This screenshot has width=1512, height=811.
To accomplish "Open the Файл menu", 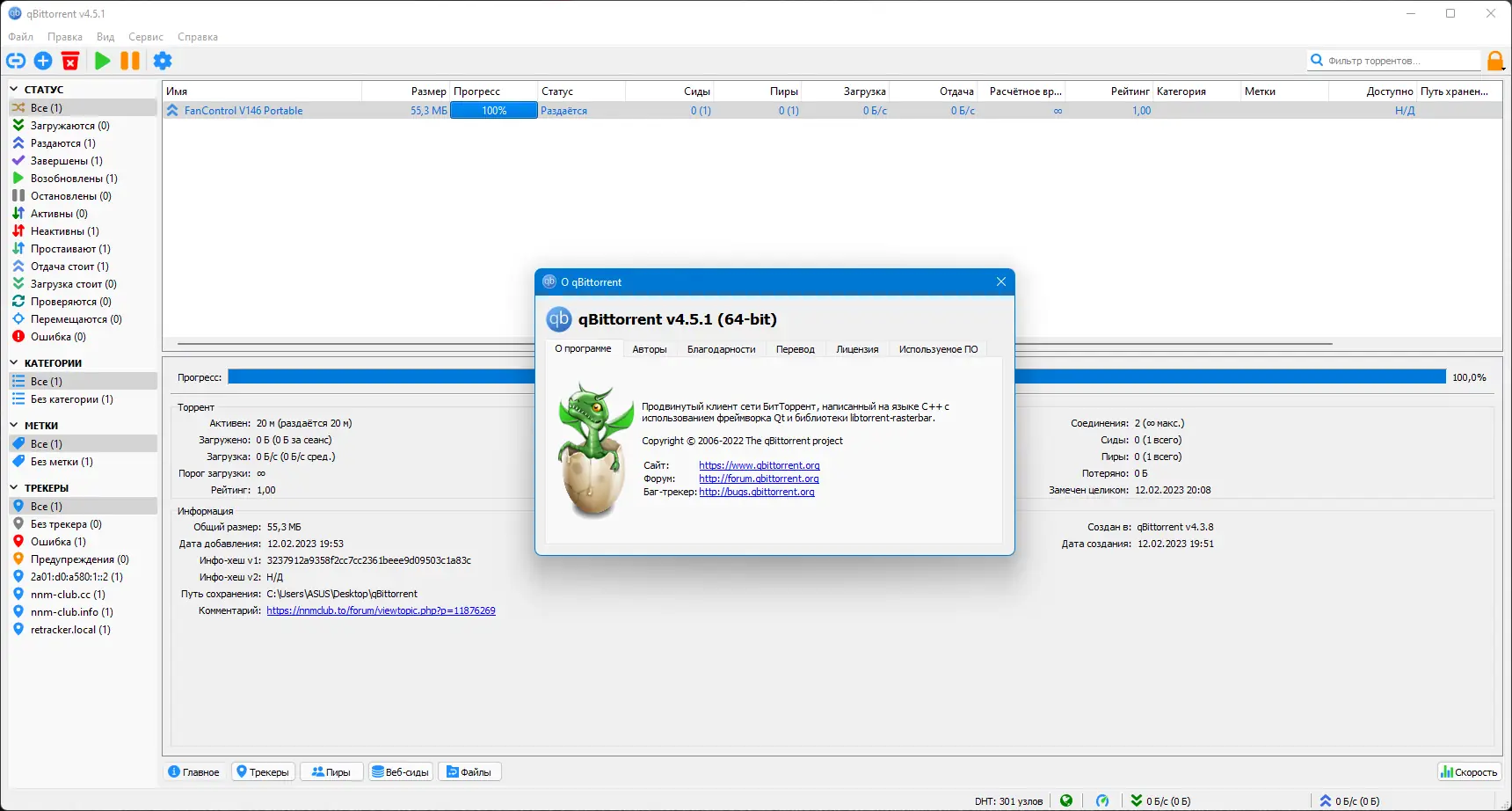I will [20, 37].
